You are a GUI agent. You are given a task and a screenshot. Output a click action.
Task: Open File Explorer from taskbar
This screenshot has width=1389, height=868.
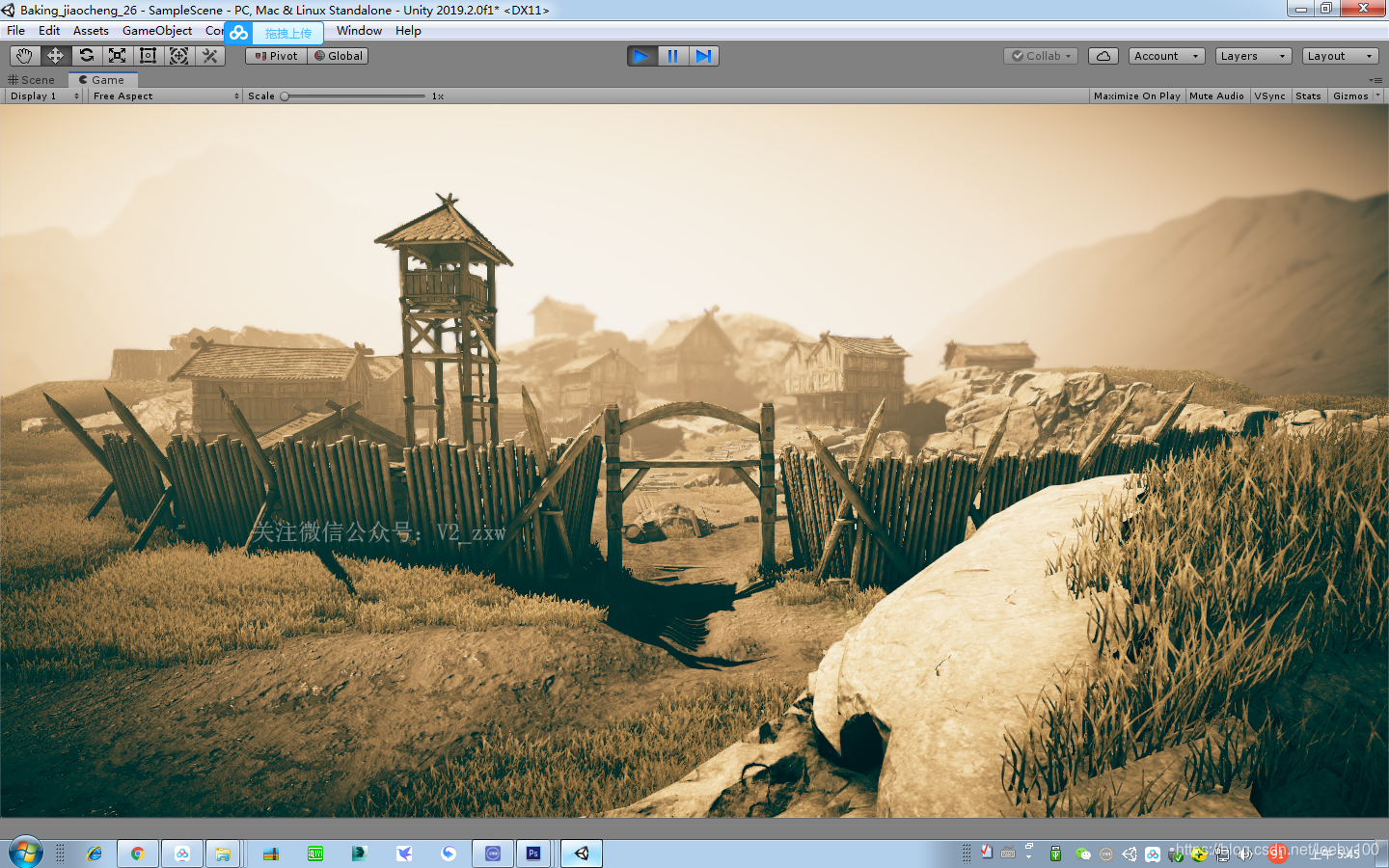pos(223,854)
